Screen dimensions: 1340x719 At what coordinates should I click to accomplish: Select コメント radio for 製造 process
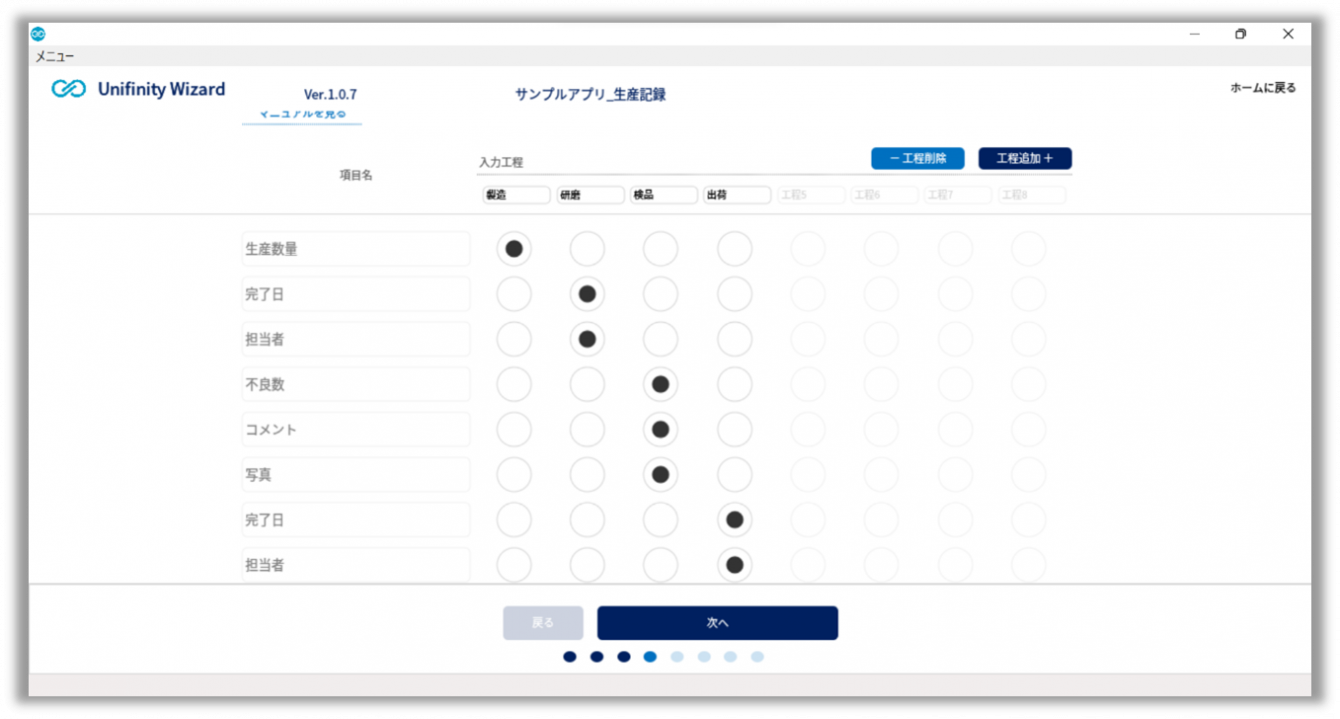[514, 430]
